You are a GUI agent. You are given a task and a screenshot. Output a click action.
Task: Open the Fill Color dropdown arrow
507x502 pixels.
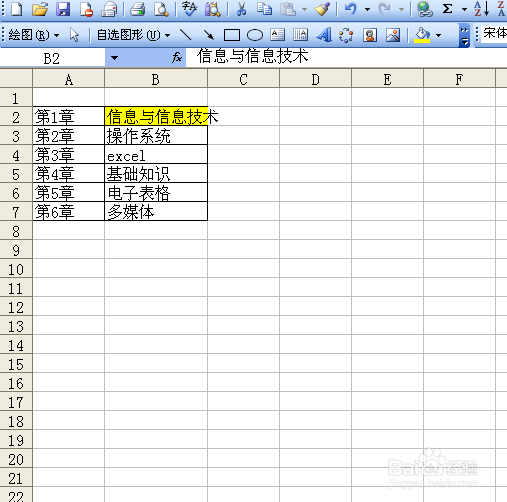click(438, 35)
